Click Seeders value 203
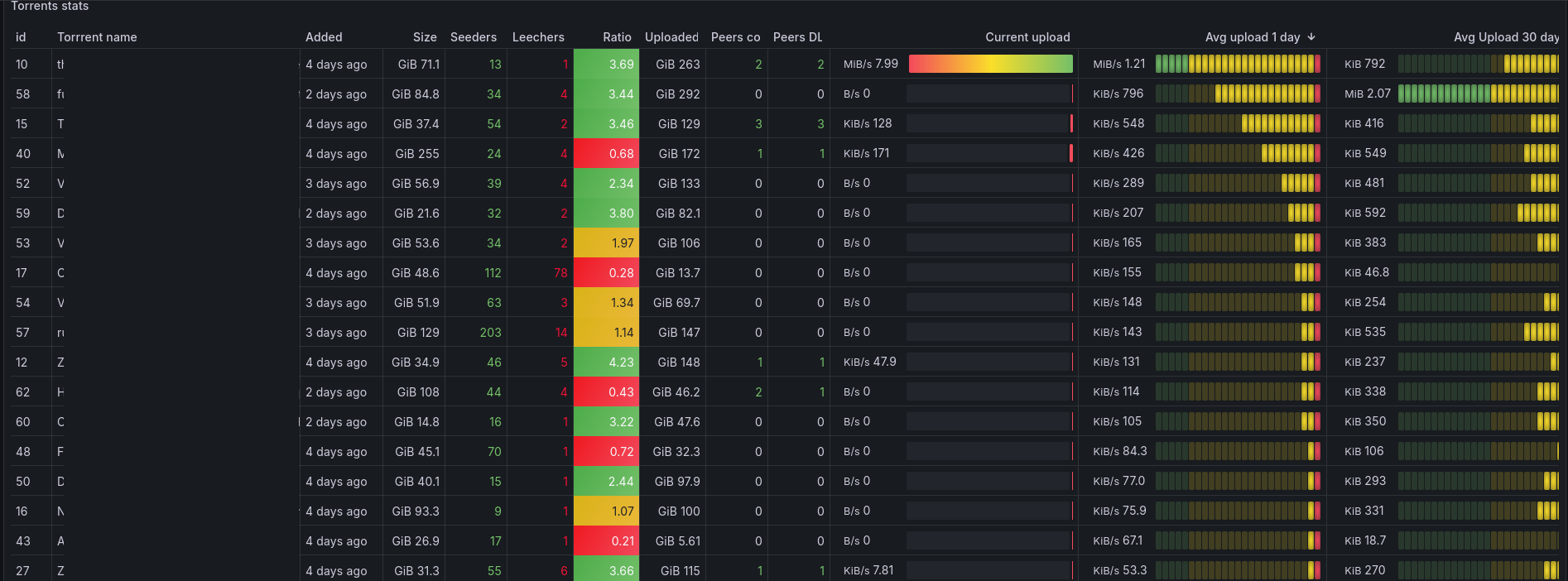Screen dimensions: 1568x581 (x=490, y=333)
